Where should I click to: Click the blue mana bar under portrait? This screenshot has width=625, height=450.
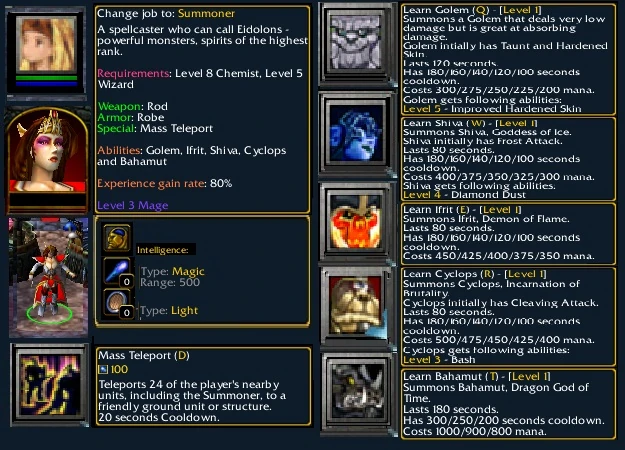(47, 84)
